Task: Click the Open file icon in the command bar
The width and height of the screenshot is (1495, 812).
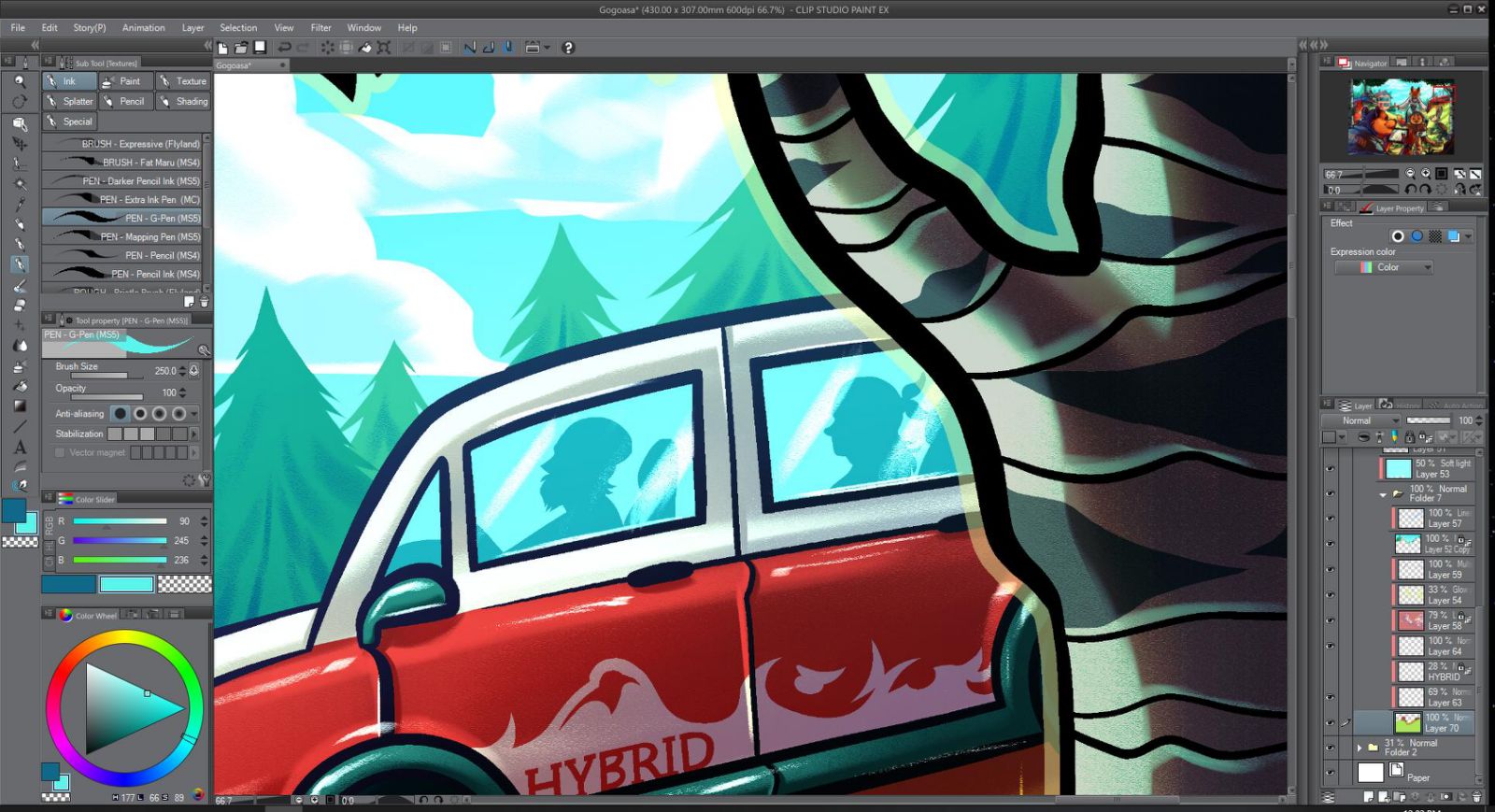Action: [x=241, y=48]
